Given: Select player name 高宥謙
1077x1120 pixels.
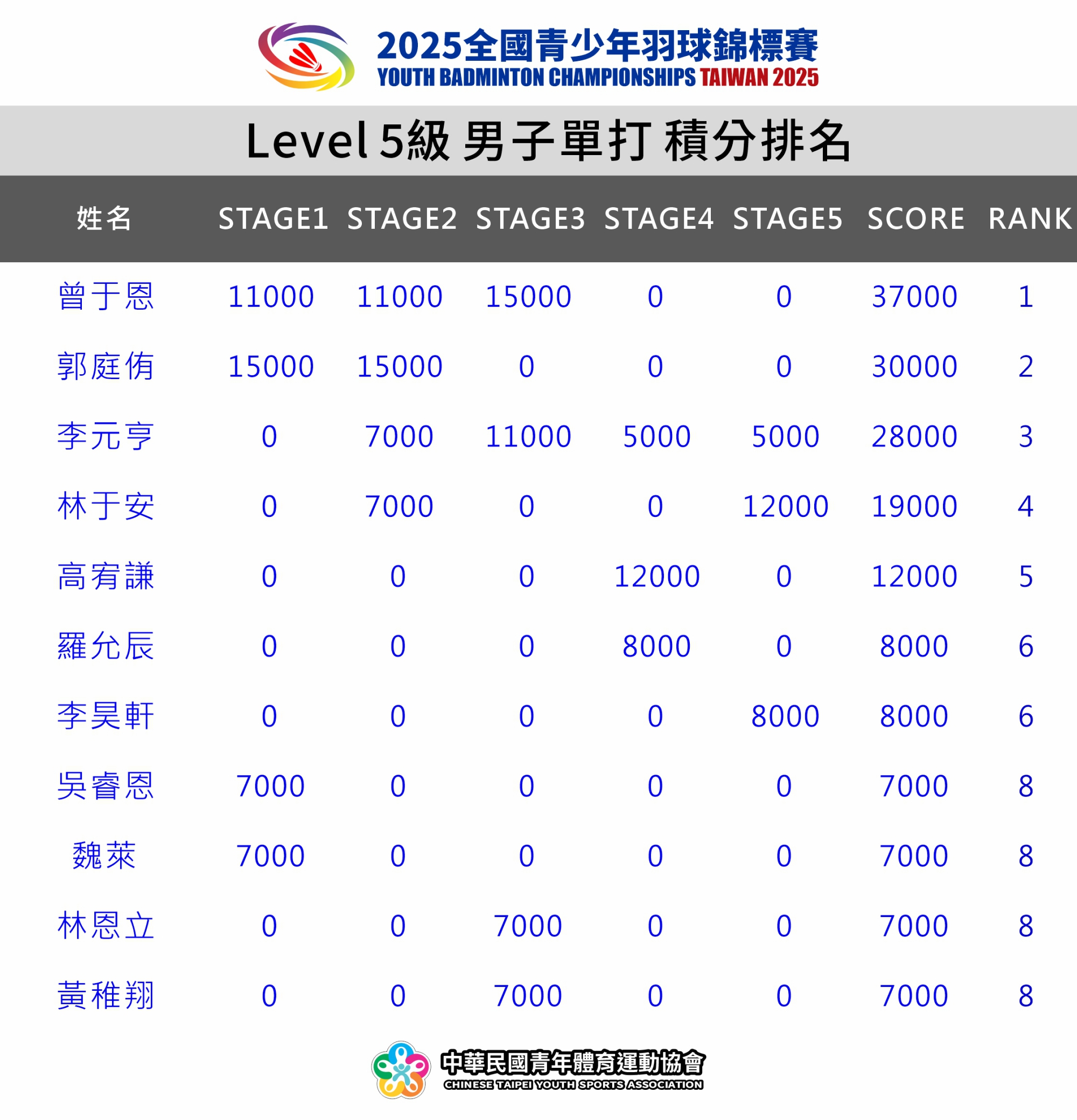Looking at the screenshot, I should 106,576.
